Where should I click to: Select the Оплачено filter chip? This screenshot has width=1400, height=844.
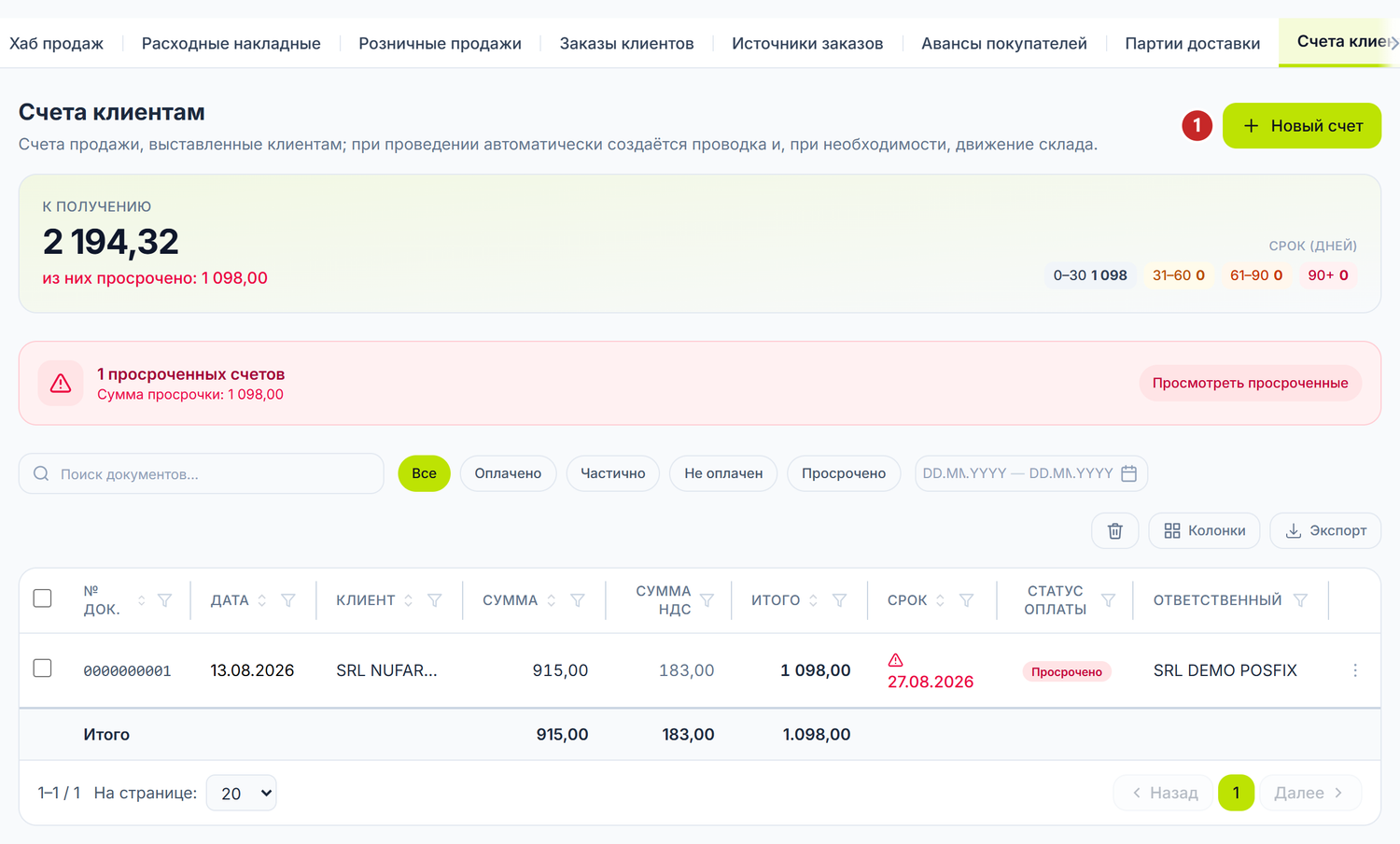(508, 473)
